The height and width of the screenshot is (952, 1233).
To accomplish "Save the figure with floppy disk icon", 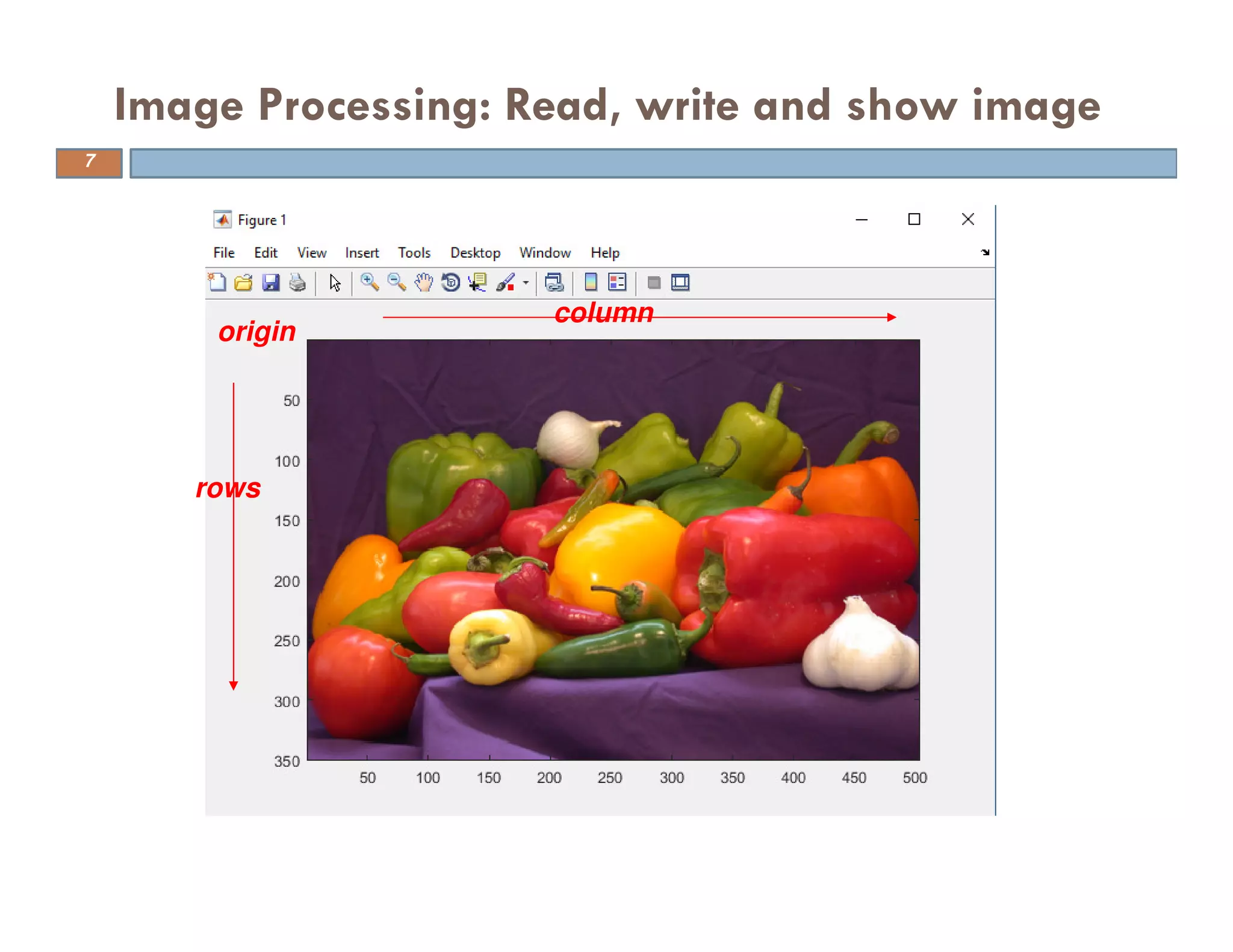I will pyautogui.click(x=271, y=282).
